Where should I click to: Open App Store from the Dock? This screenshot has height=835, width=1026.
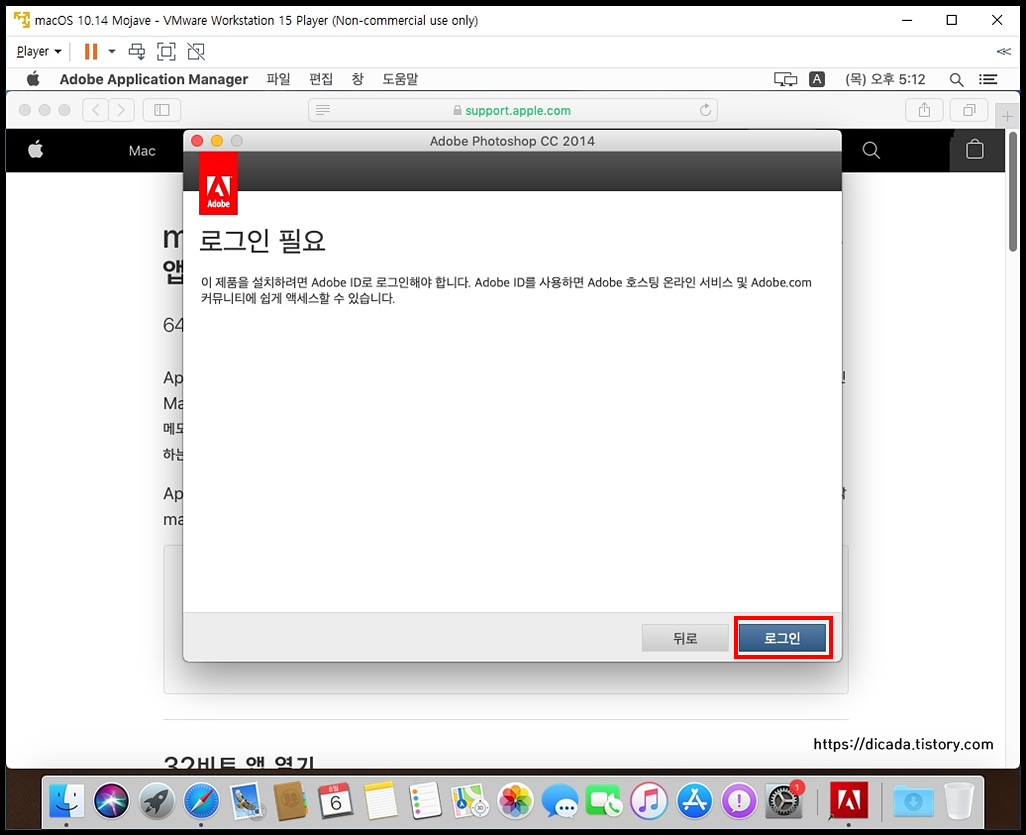[694, 800]
